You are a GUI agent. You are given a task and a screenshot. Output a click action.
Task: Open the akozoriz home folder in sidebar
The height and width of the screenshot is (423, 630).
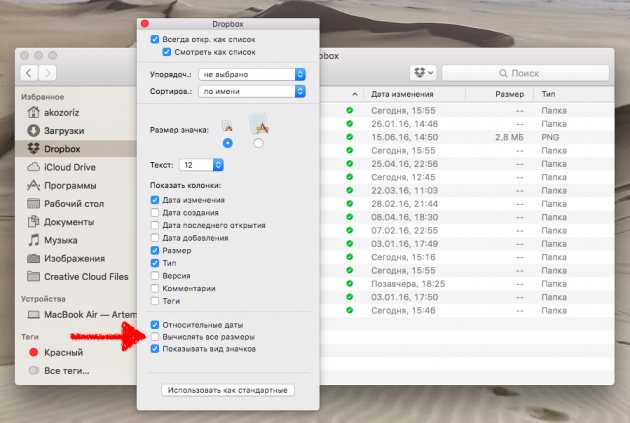(x=76, y=112)
